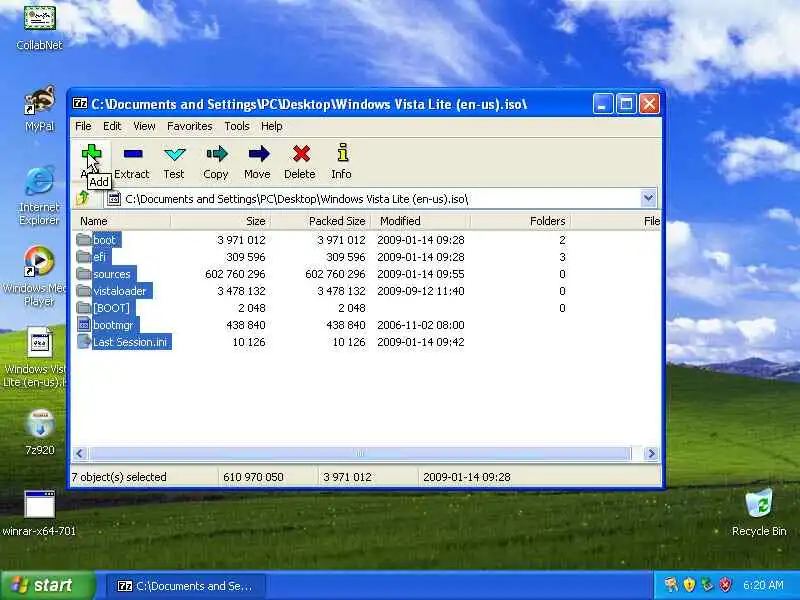Screen dimensions: 800x600
Task: Open the Recycle Bin
Action: coord(759,512)
